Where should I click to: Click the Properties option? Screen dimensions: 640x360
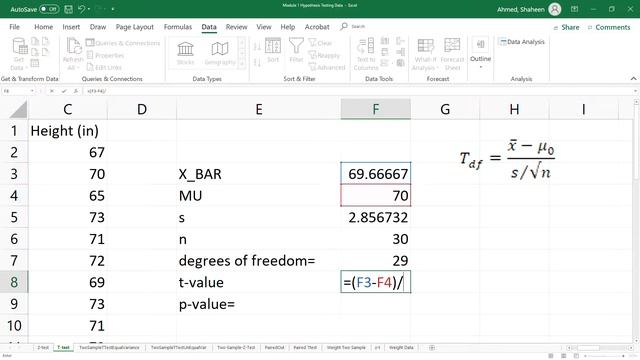pos(105,55)
